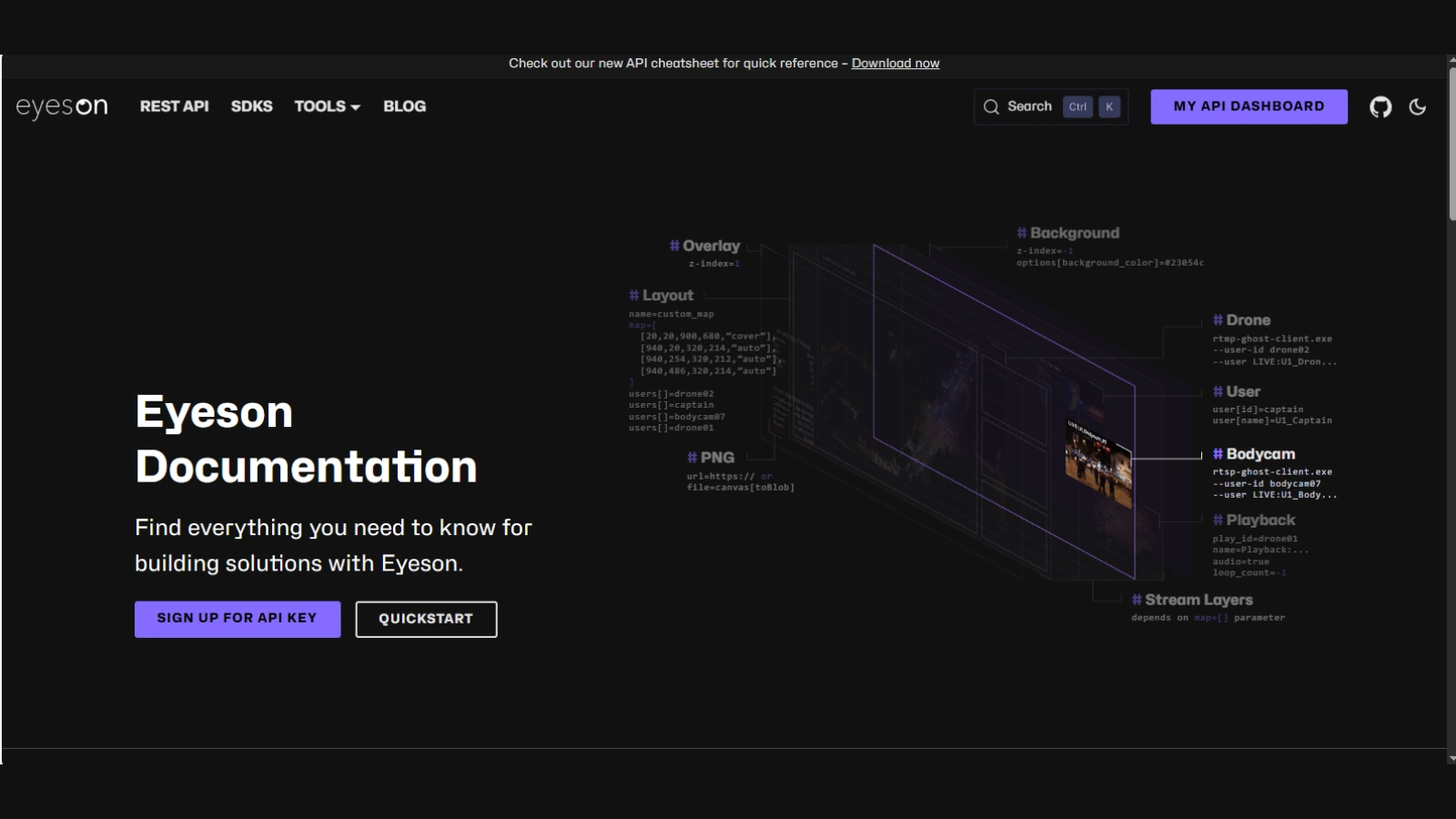This screenshot has height=819, width=1456.
Task: Click the Ctrl keyboard shortcut badge
Action: (x=1077, y=107)
